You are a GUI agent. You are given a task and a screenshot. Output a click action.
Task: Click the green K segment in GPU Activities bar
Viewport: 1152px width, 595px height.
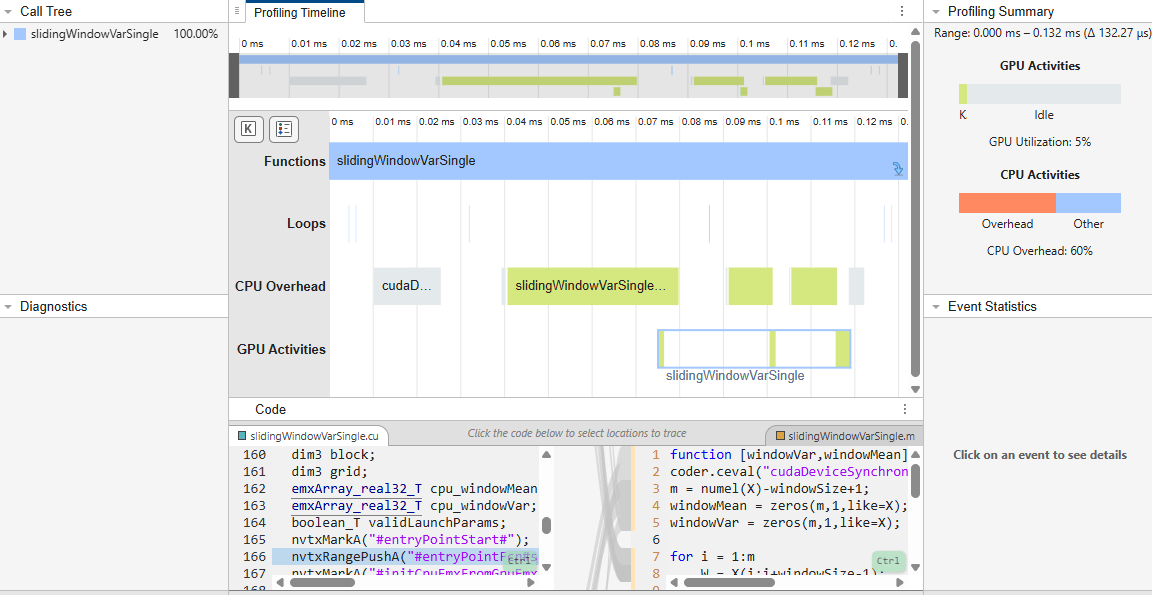962,94
